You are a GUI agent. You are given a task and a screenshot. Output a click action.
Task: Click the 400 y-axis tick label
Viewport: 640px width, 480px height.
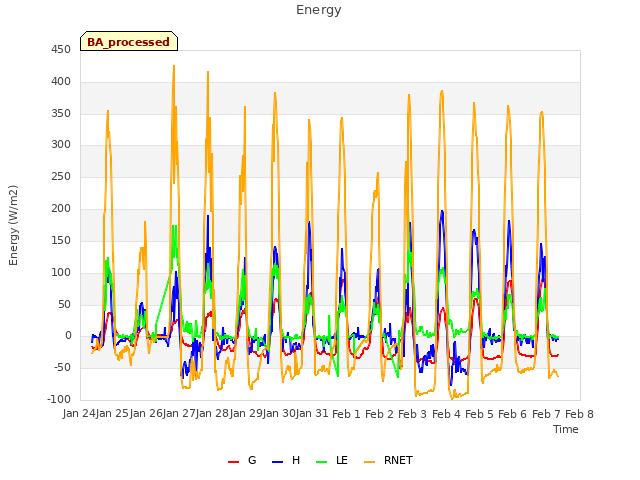[x=61, y=82]
